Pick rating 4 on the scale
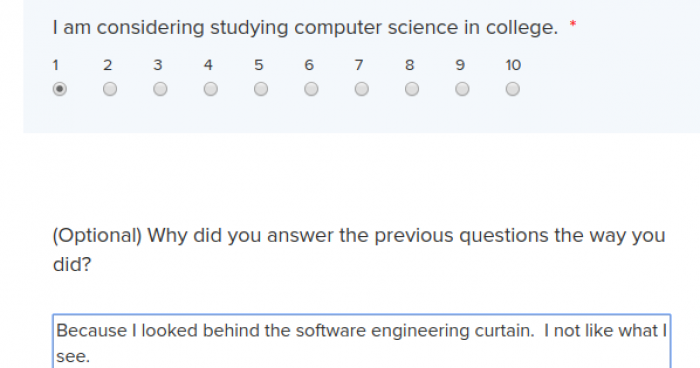Screen dimensions: 700x368 pyautogui.click(x=211, y=89)
